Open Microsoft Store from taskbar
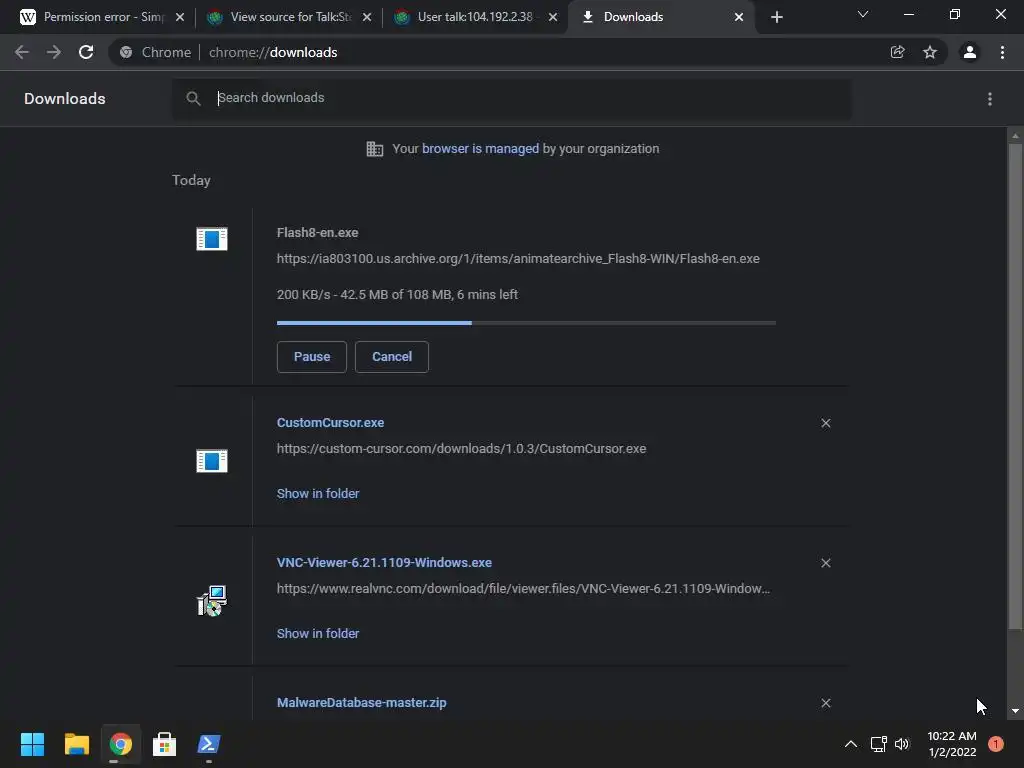This screenshot has width=1024, height=768. click(x=164, y=744)
